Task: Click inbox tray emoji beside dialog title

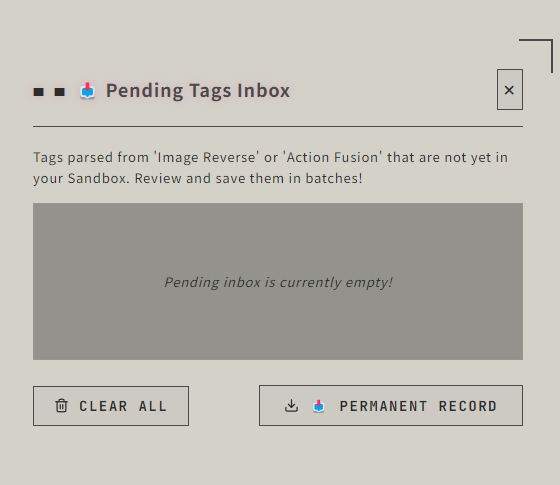Action: (x=88, y=91)
